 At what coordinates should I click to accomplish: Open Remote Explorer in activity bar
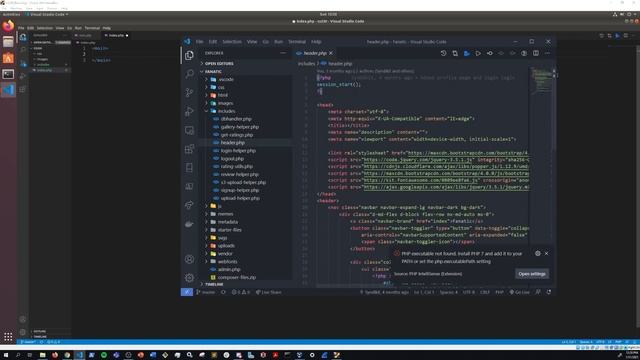tap(189, 130)
